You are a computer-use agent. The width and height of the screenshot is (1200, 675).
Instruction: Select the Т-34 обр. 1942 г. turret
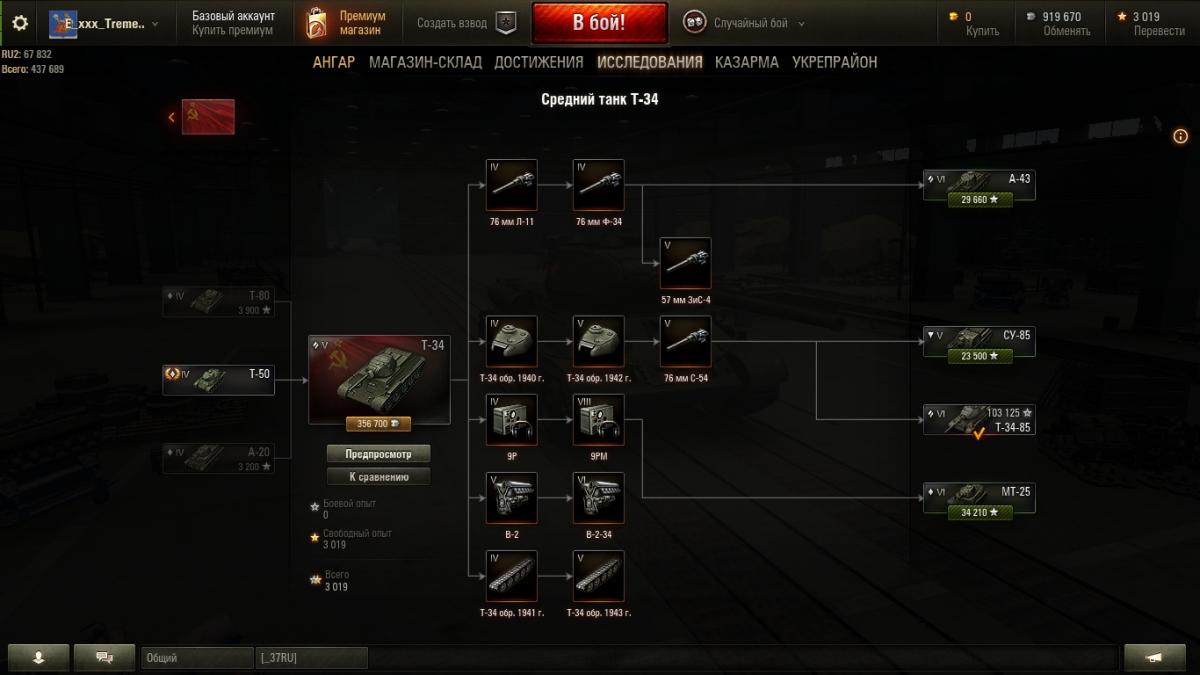pyautogui.click(x=599, y=341)
